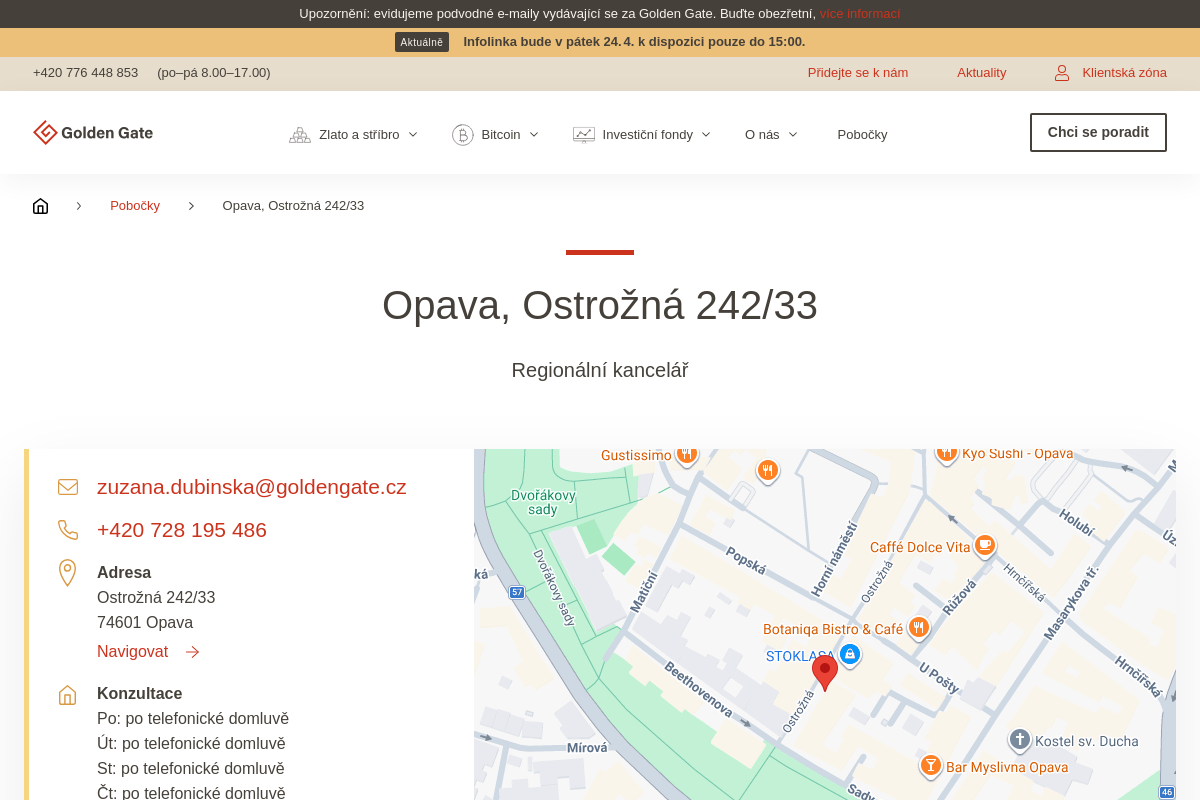Click Kostel sv. Ducha church marker
This screenshot has width=1200, height=800.
1019,739
